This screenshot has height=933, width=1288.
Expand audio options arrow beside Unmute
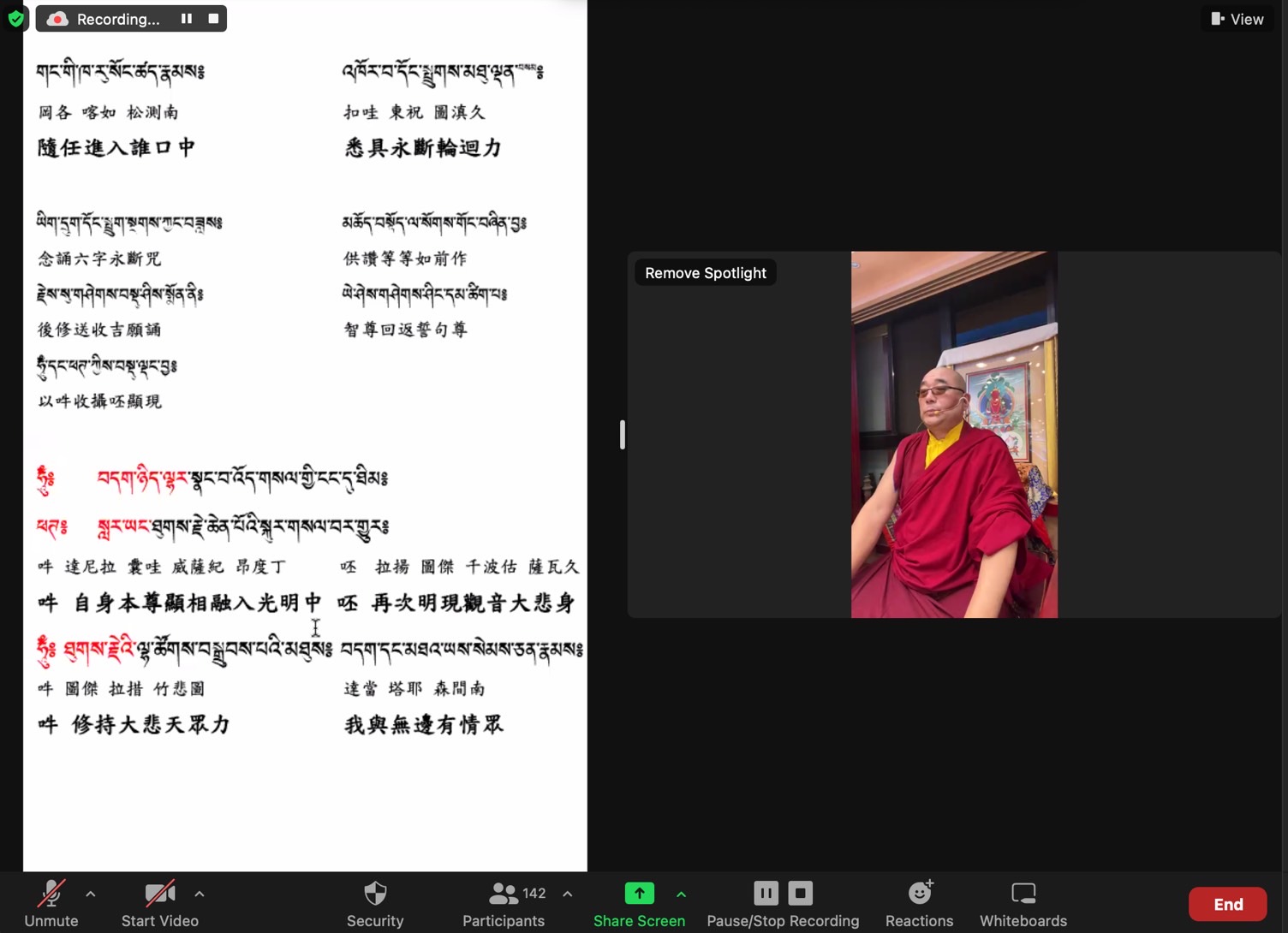[x=91, y=894]
